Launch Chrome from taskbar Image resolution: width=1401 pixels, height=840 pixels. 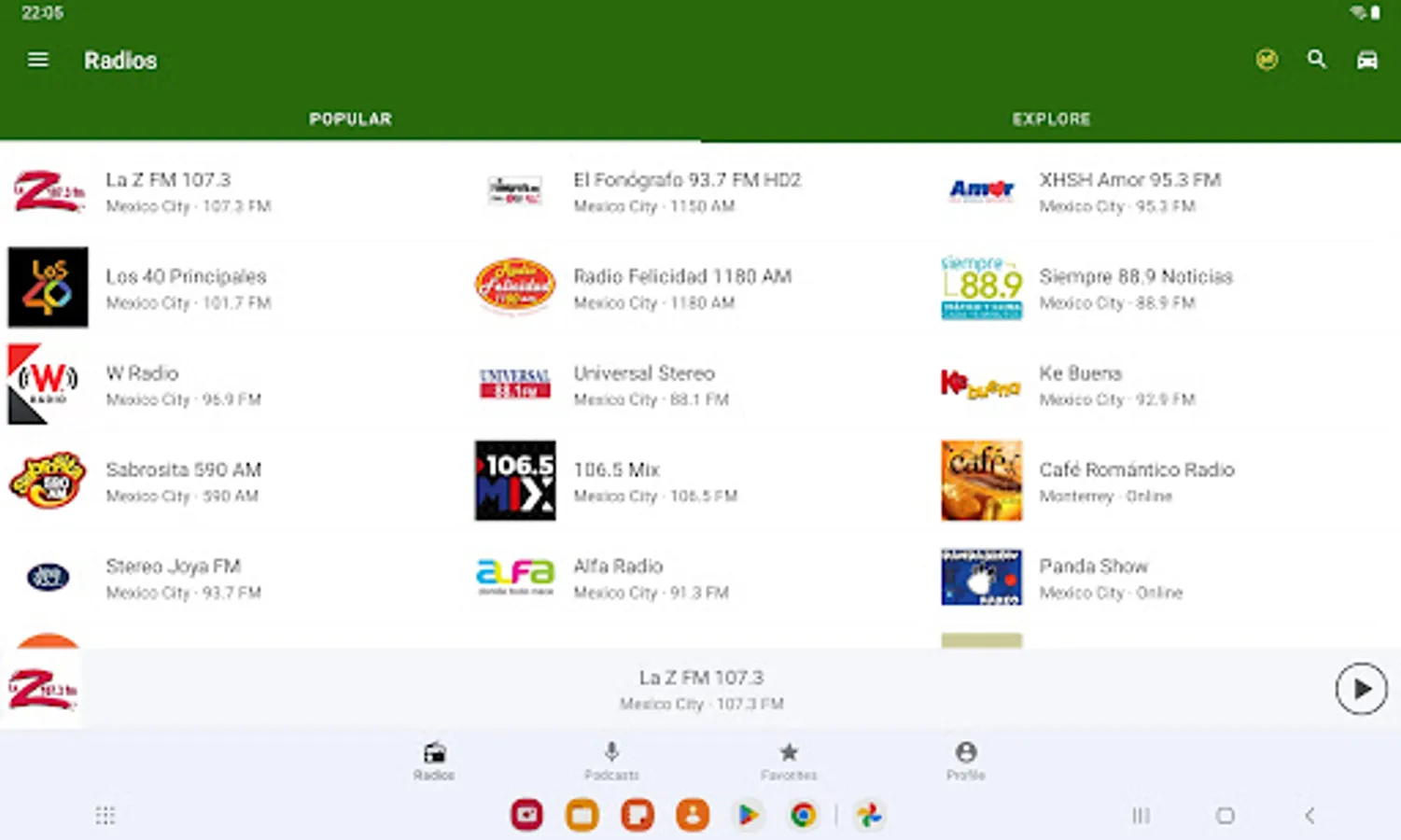[x=803, y=815]
